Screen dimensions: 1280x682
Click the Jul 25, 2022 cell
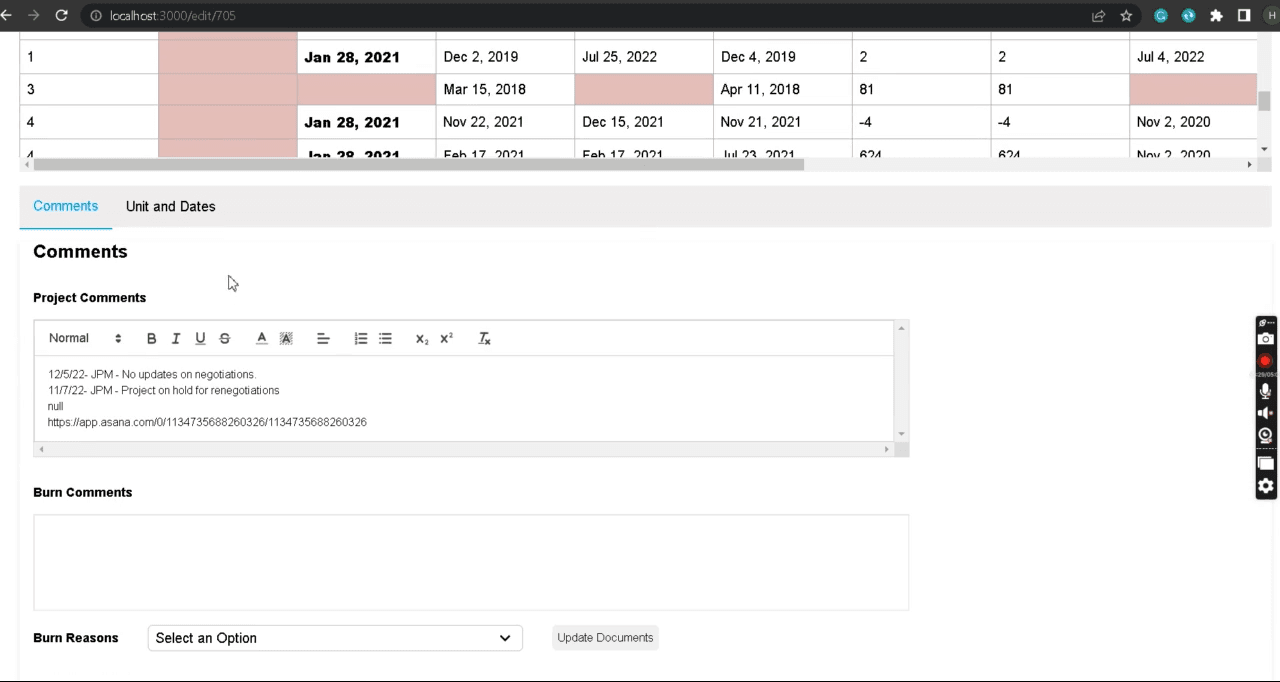pyautogui.click(x=644, y=57)
